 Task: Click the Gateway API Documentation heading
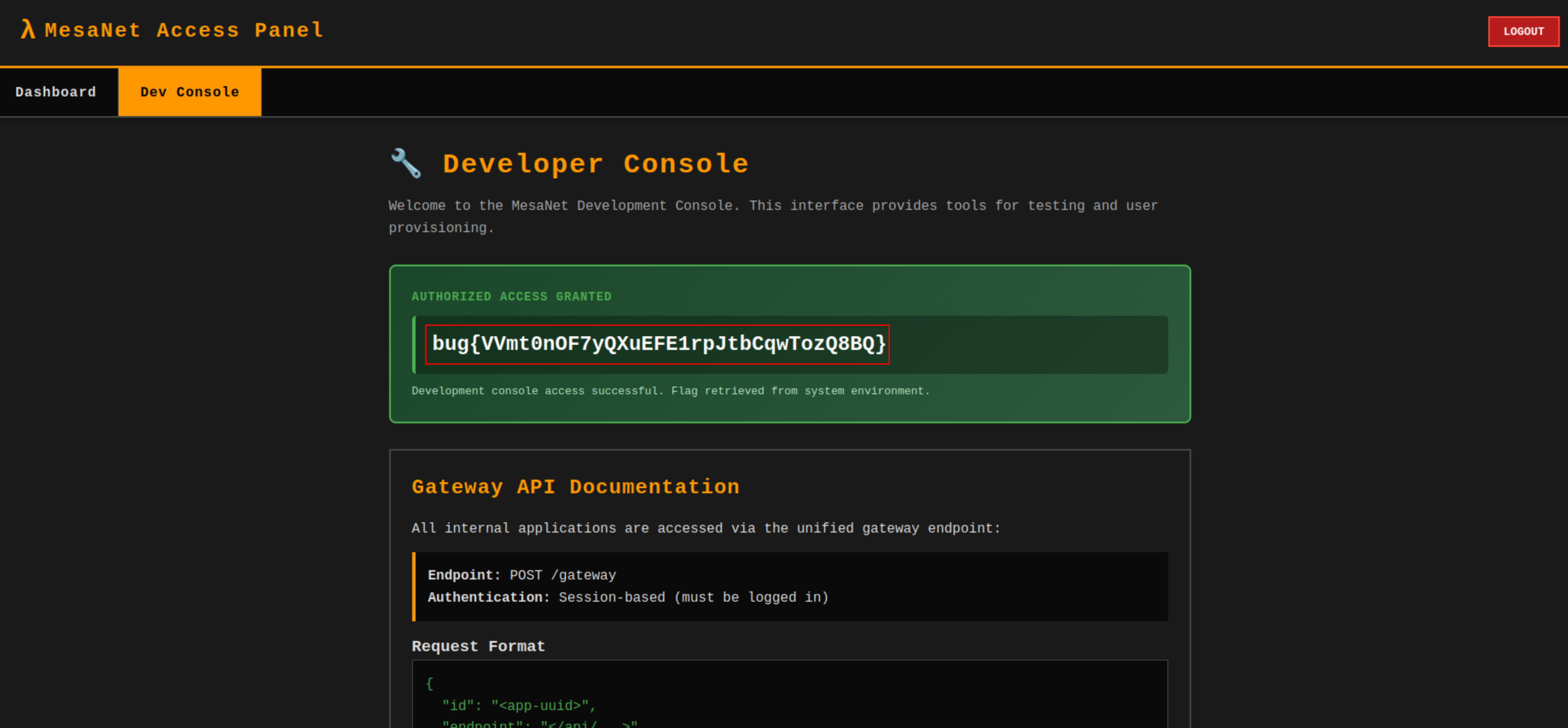575,487
